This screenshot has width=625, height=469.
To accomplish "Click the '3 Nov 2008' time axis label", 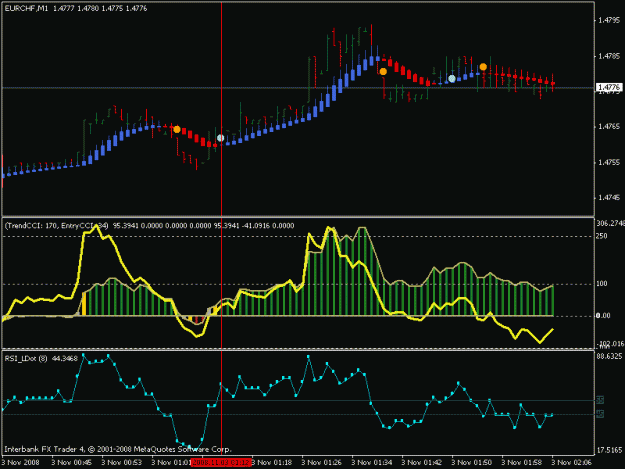I will pos(20,463).
